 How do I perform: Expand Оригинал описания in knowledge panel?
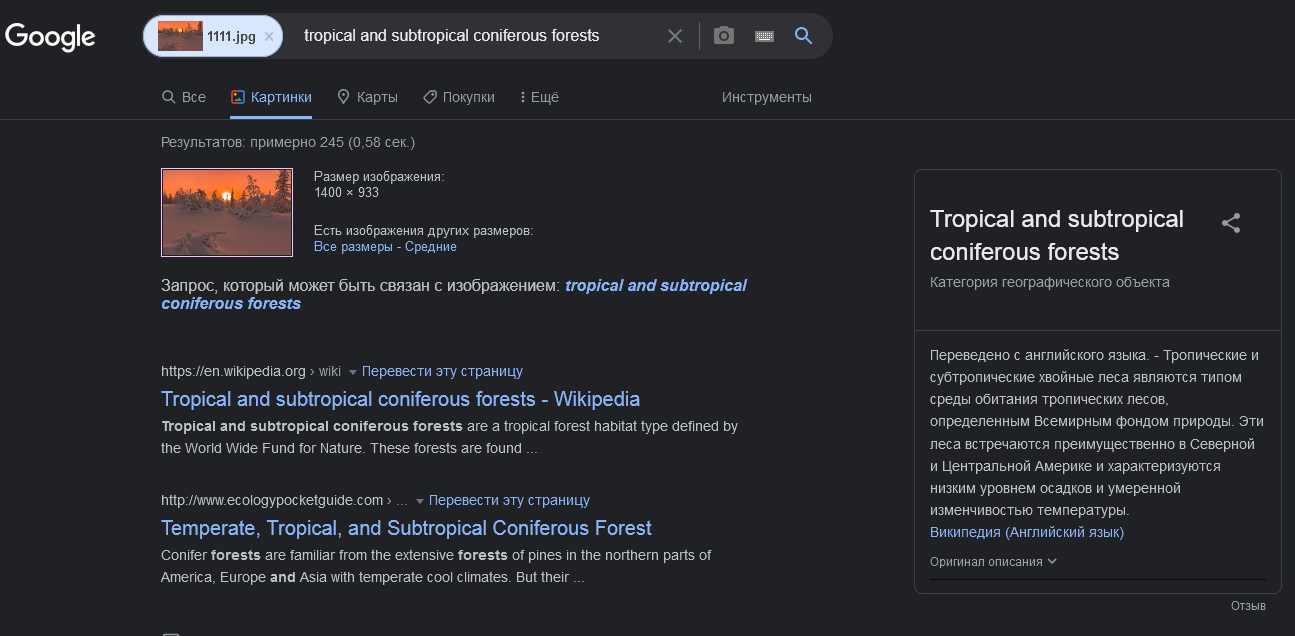993,561
